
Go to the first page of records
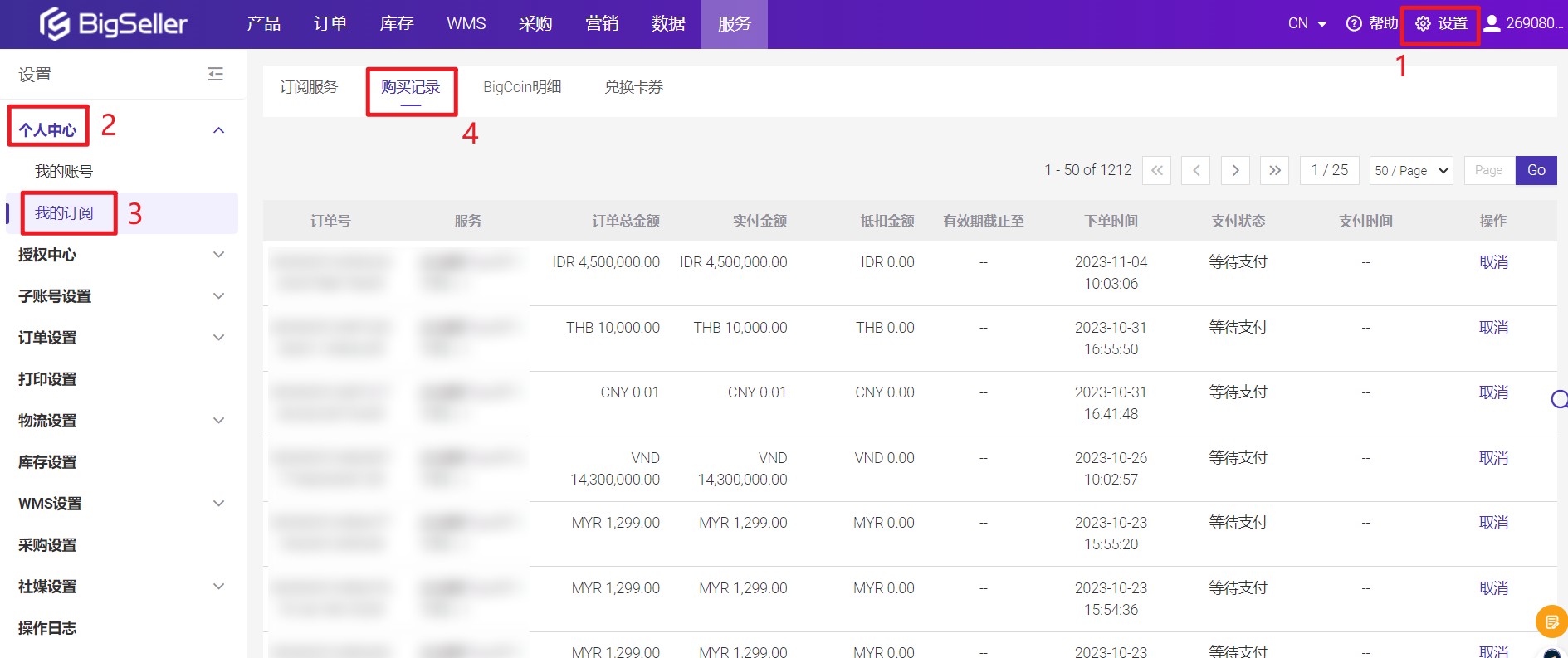tap(1156, 170)
